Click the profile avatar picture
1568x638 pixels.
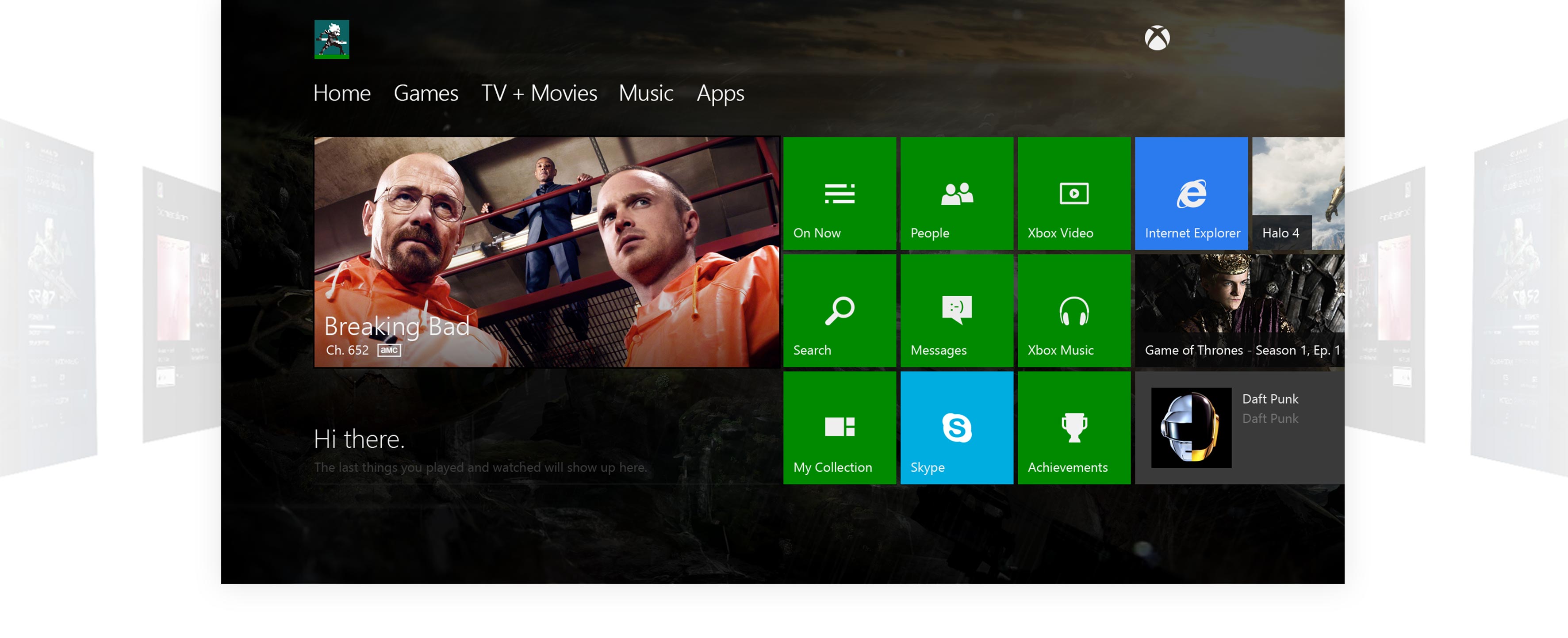[332, 39]
